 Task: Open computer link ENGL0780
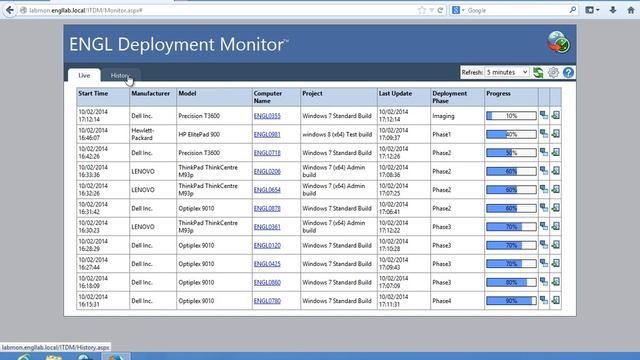pos(267,301)
